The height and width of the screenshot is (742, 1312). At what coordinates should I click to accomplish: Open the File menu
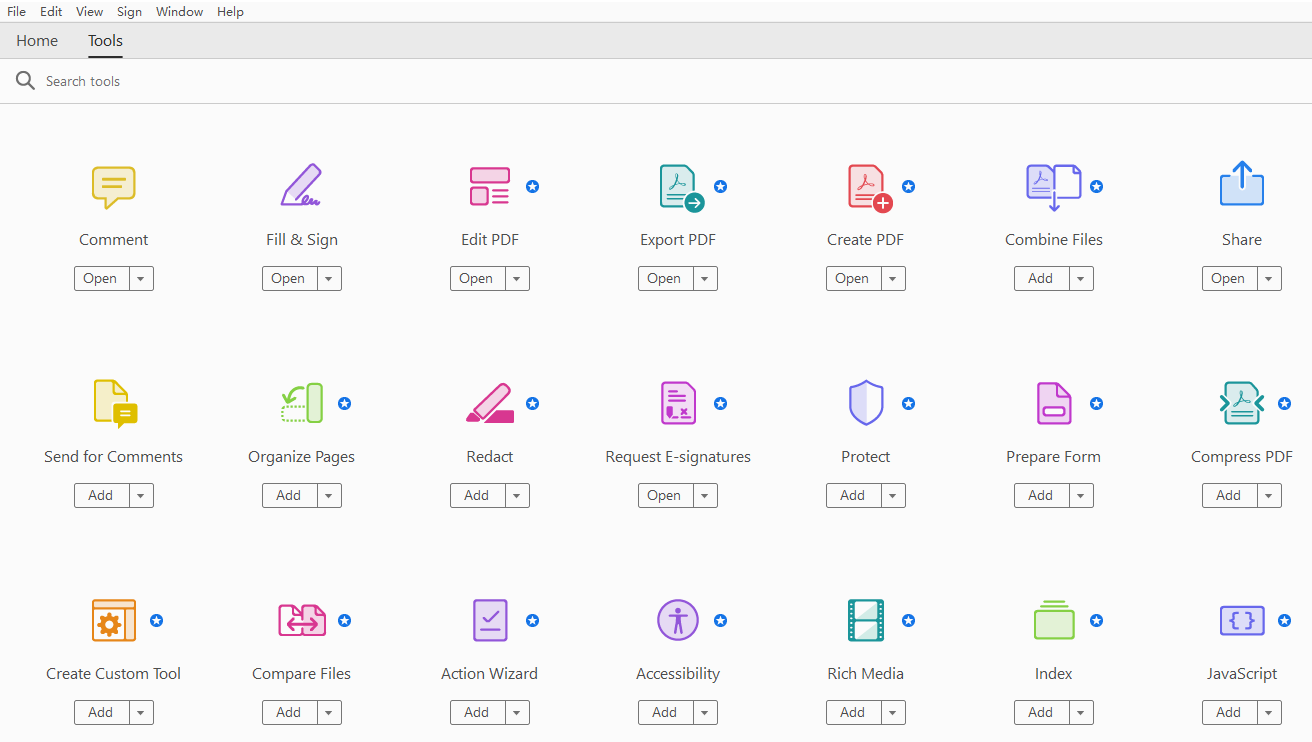(16, 12)
